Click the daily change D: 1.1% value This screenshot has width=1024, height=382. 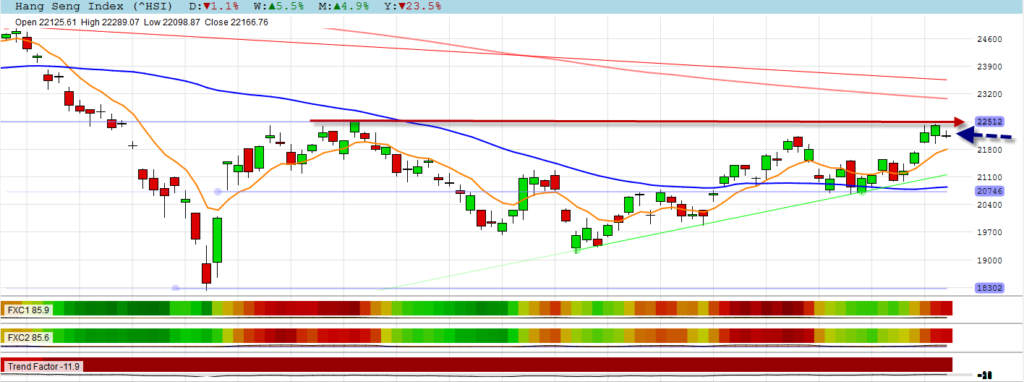215,7
